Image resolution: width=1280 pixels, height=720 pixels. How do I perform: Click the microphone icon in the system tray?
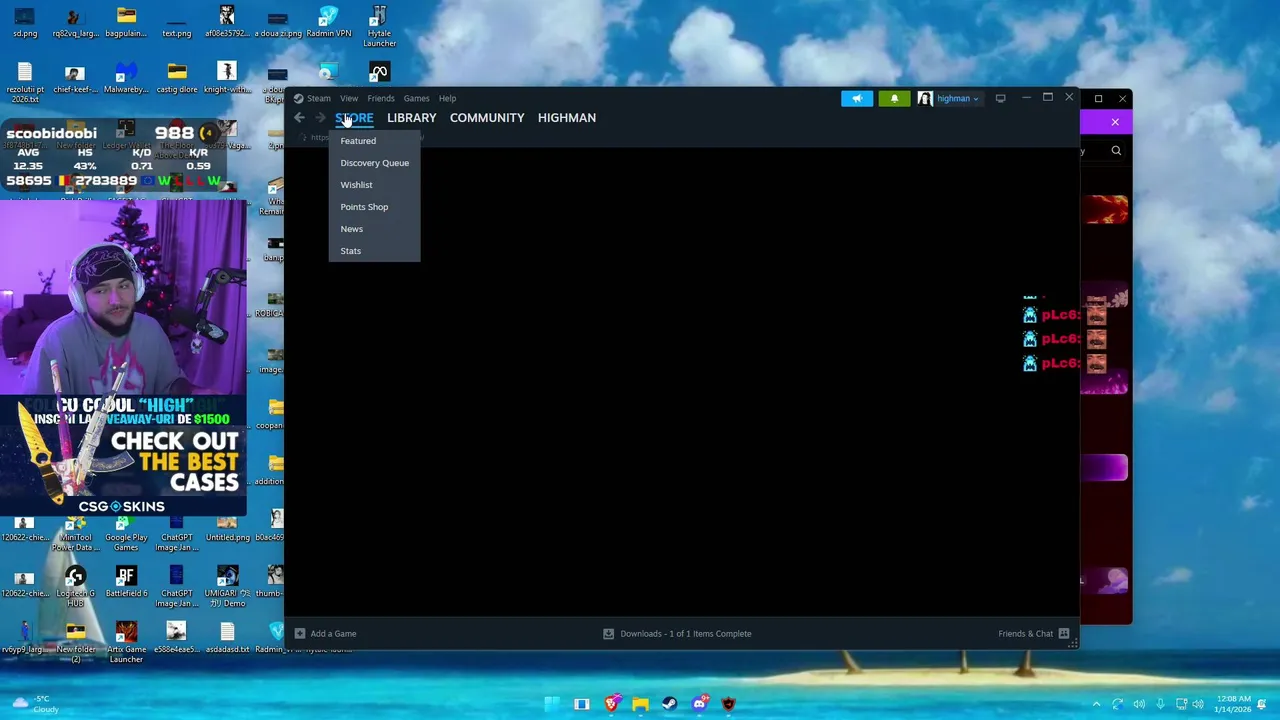pos(1160,705)
